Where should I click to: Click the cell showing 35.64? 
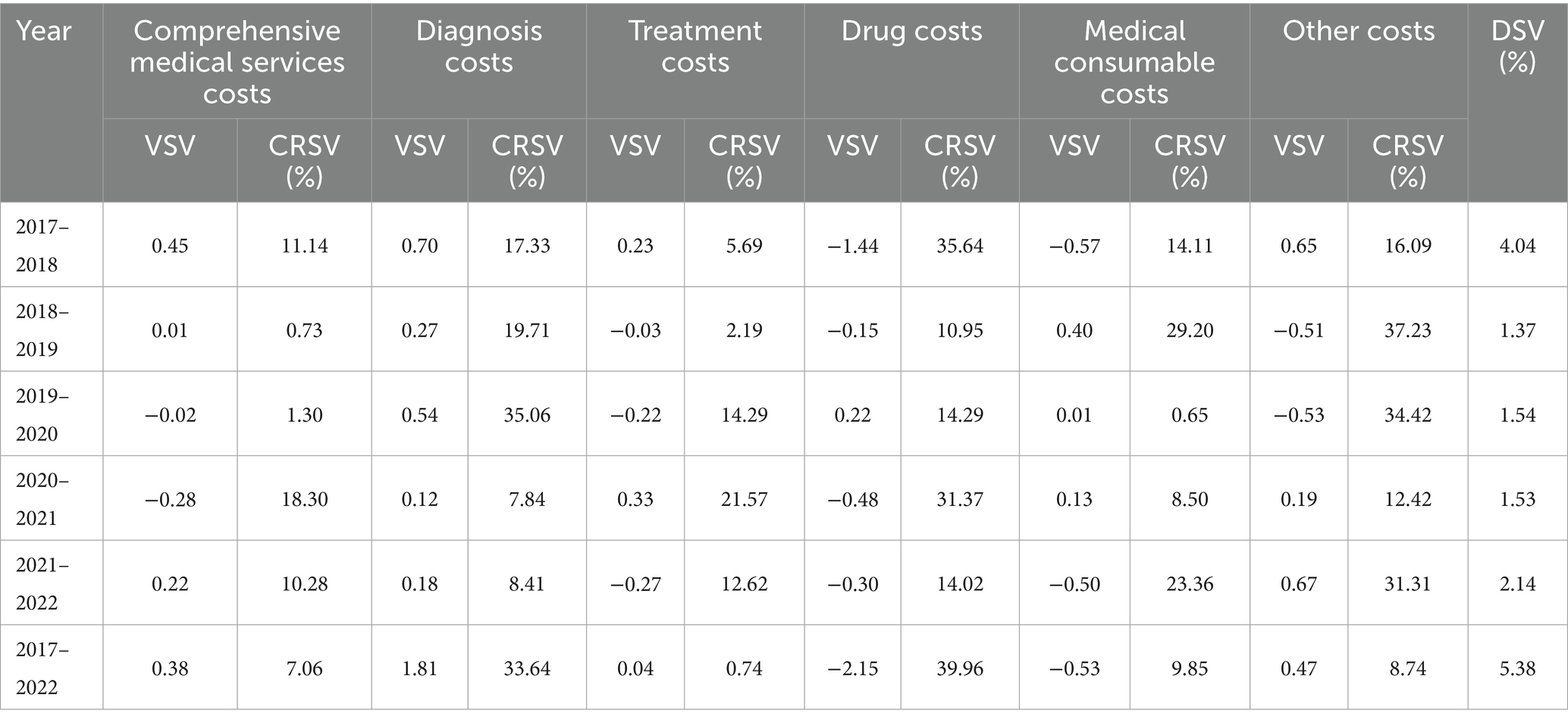[x=959, y=246]
